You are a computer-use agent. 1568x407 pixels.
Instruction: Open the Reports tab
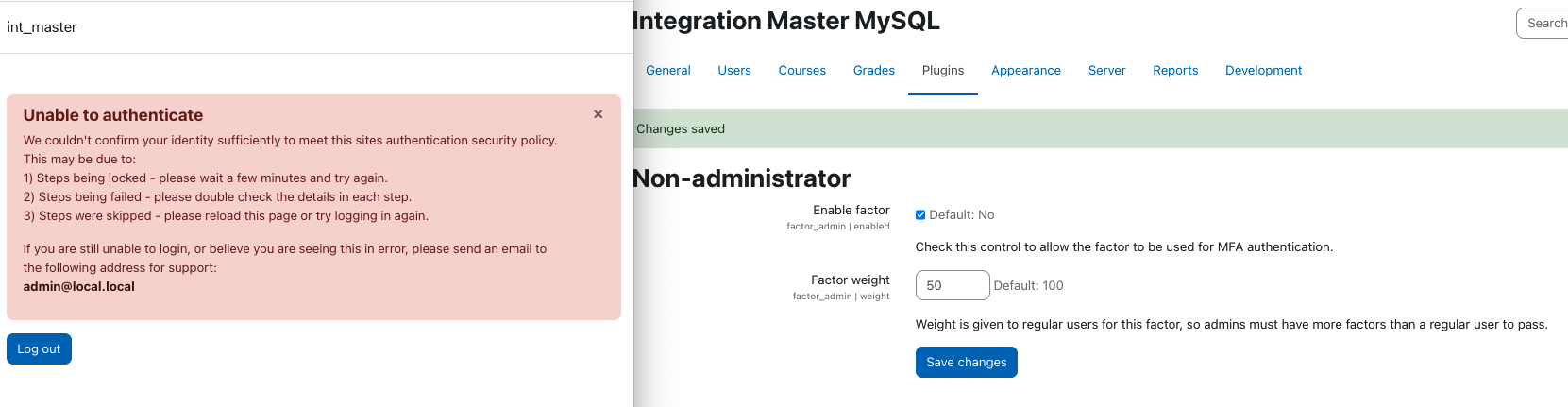pyautogui.click(x=1175, y=71)
